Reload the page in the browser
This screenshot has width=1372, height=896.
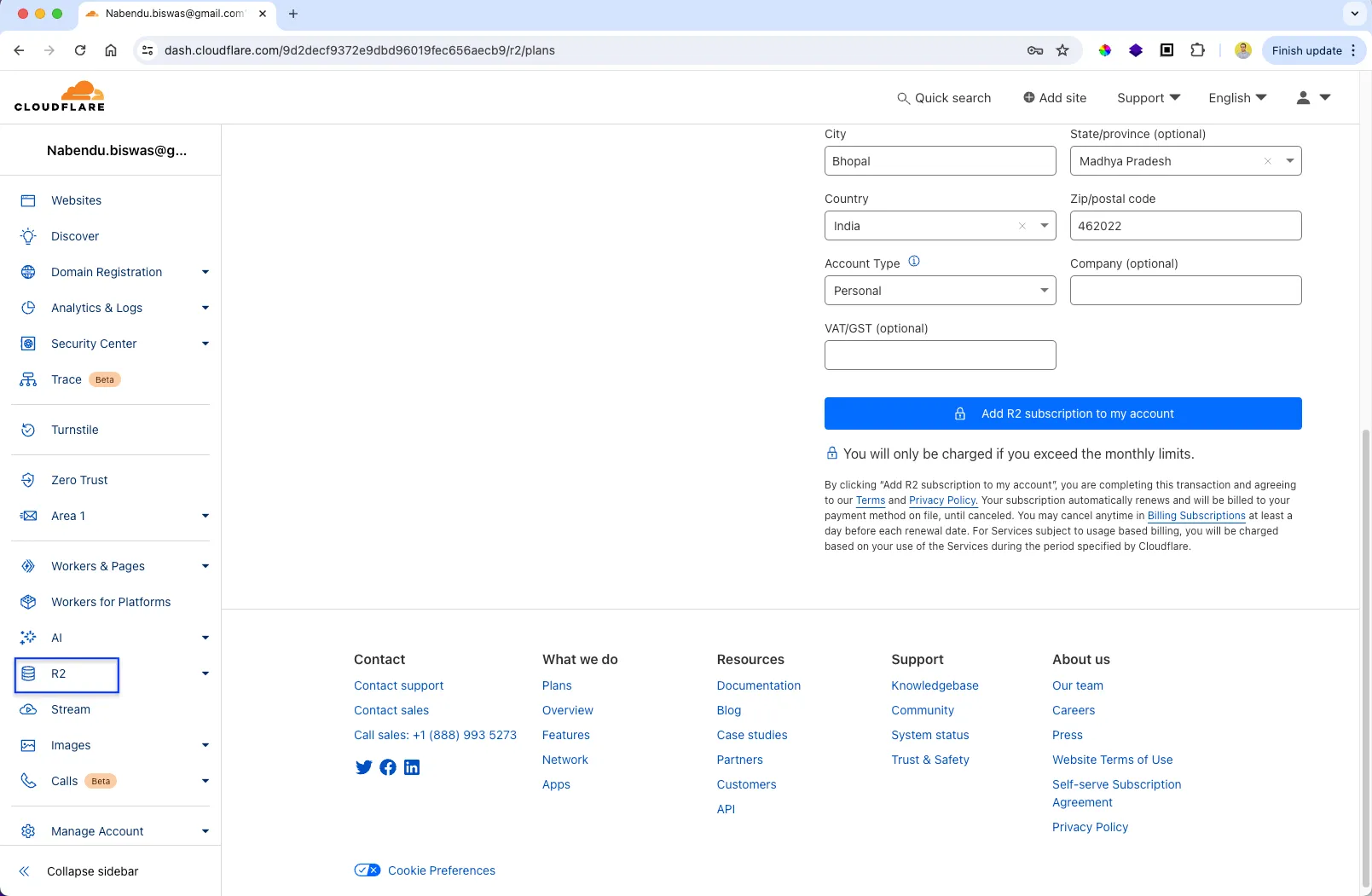click(80, 50)
